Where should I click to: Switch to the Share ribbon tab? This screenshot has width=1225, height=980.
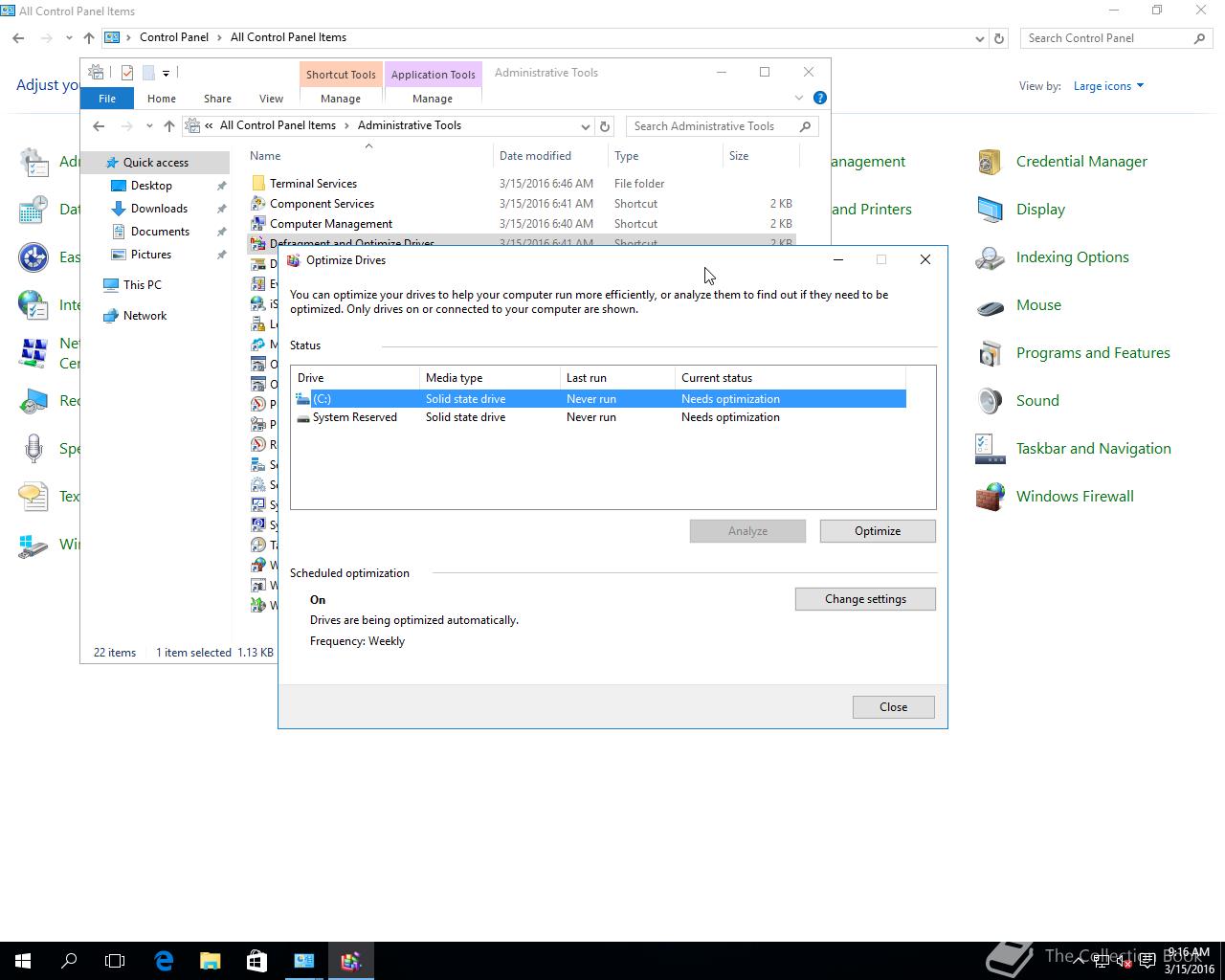[x=217, y=99]
